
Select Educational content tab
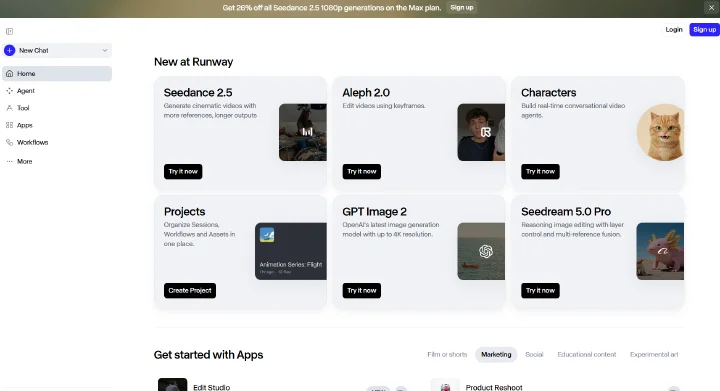(x=586, y=355)
